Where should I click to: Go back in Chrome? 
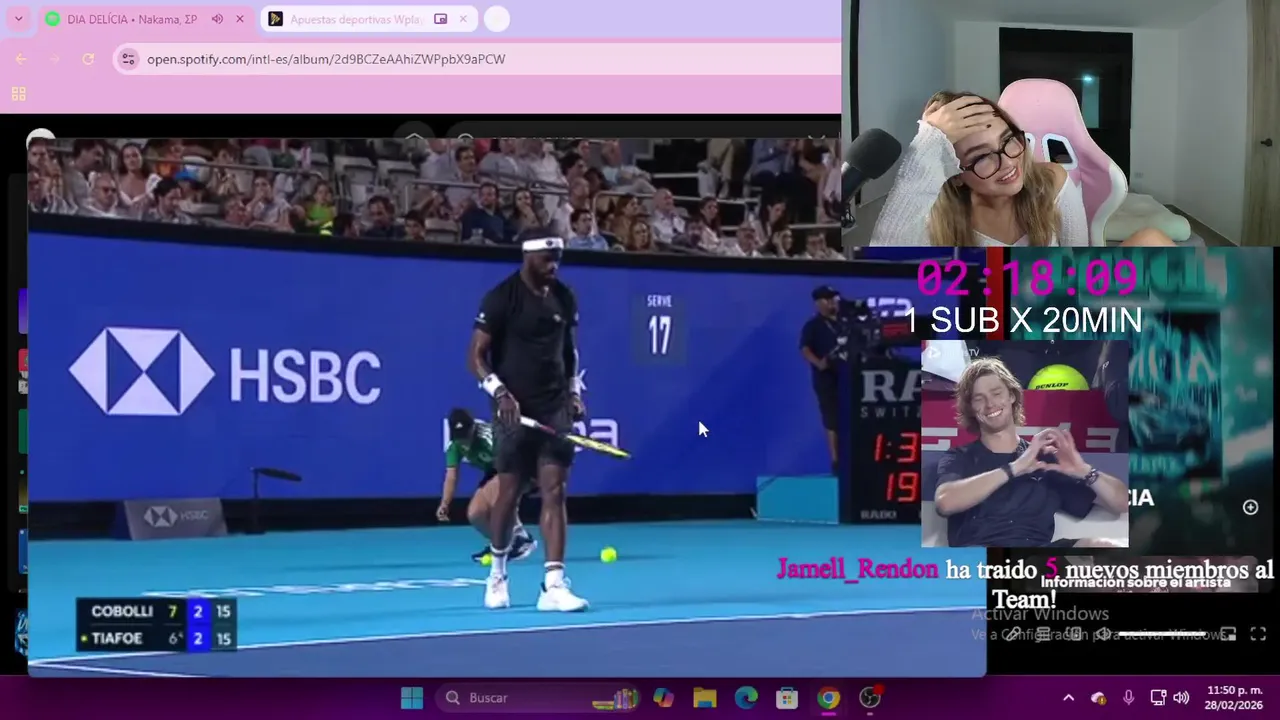tap(21, 59)
